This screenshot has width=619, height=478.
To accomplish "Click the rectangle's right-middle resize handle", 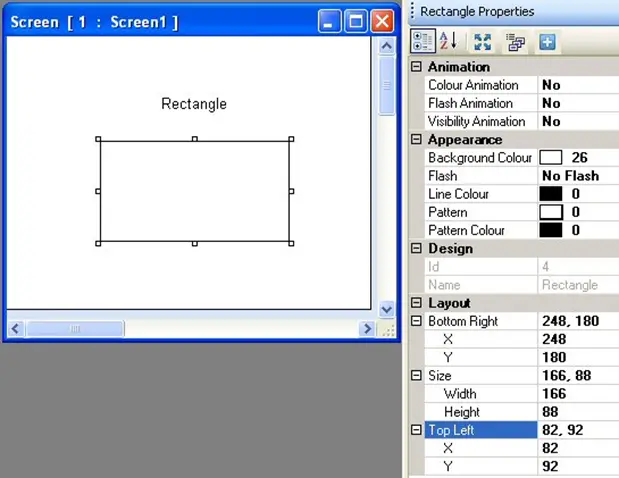I will [x=291, y=191].
